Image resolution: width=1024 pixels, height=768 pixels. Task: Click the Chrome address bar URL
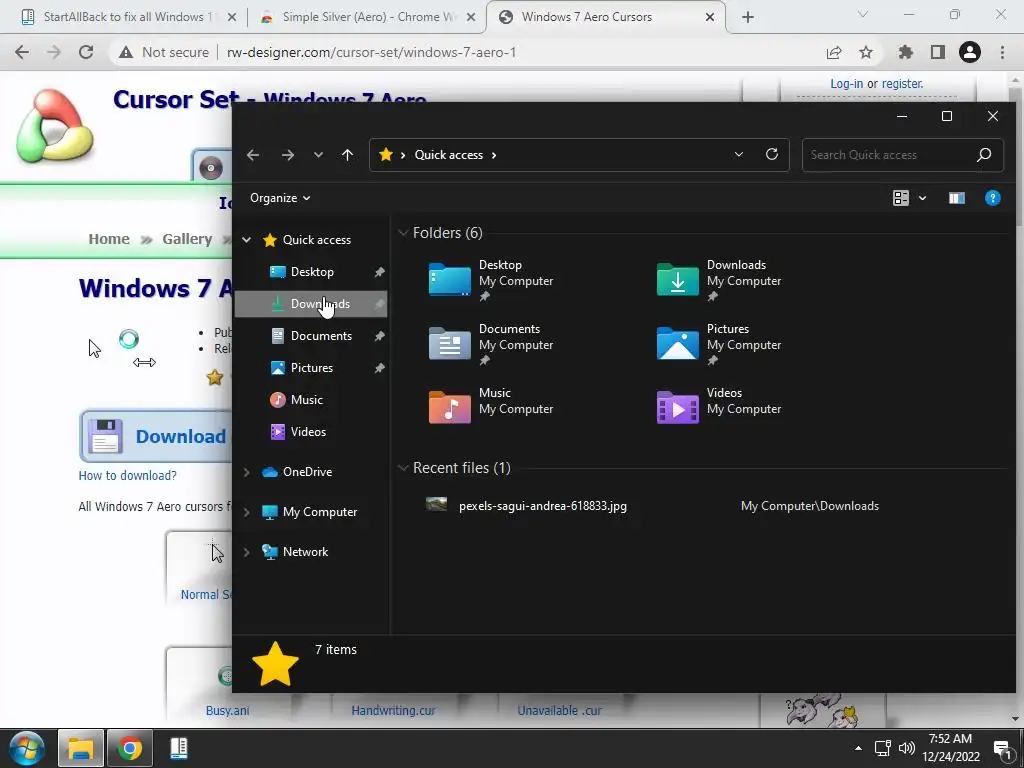pos(372,52)
